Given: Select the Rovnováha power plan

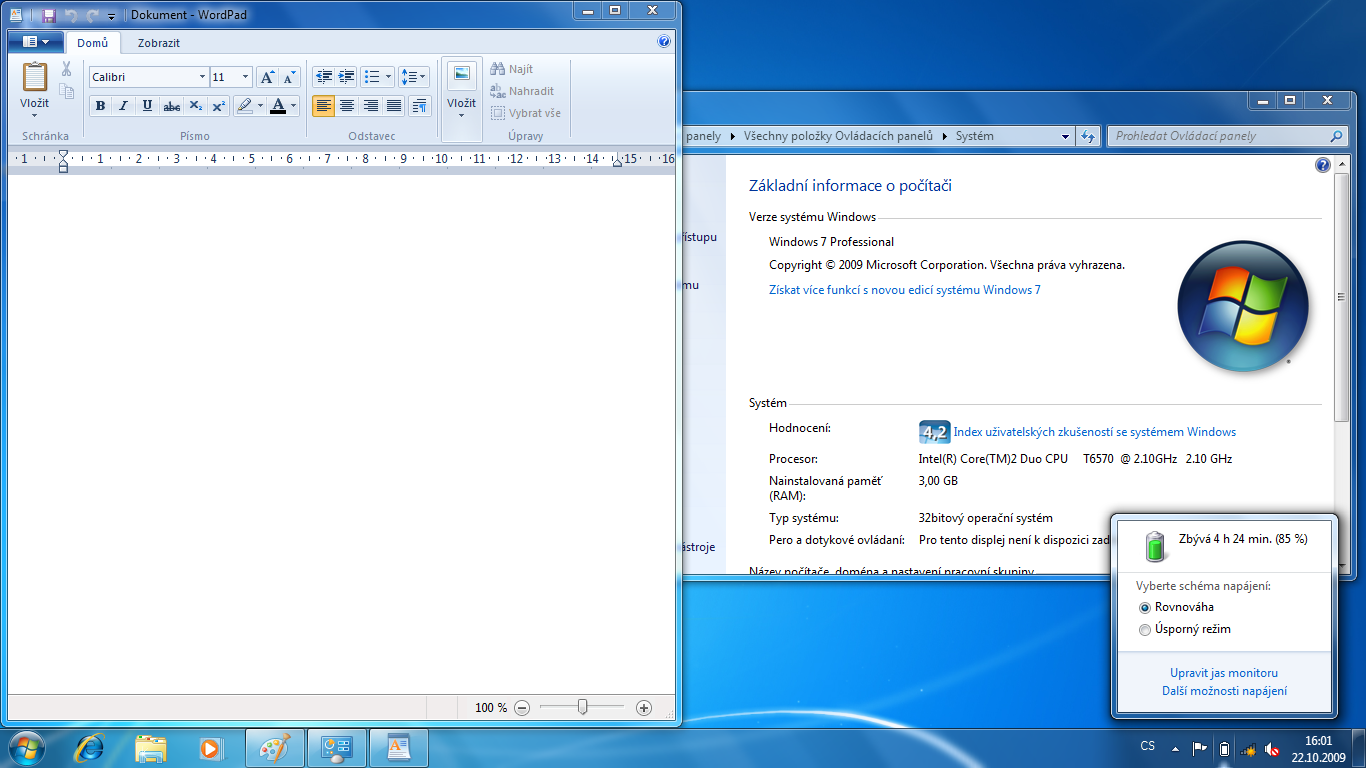Looking at the screenshot, I should click(1176, 607).
